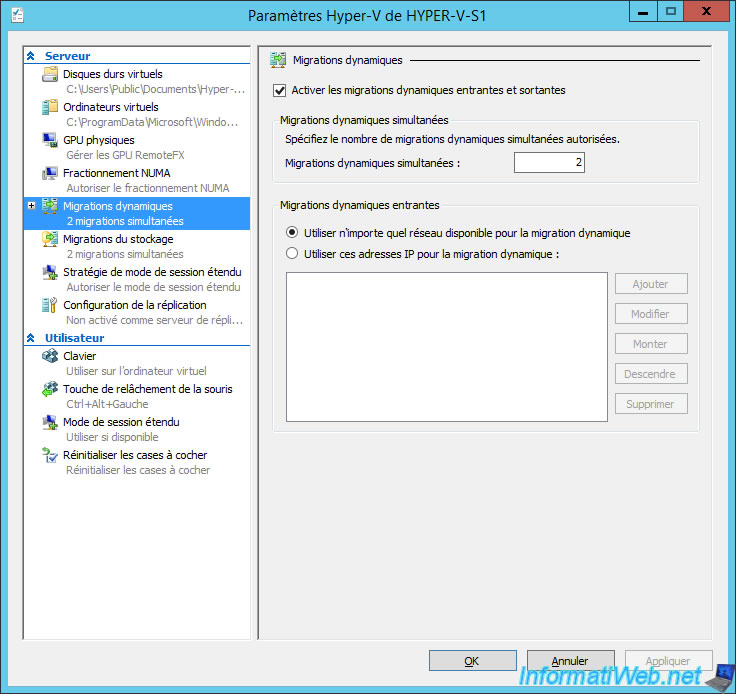736x694 pixels.
Task: Click the GPU physiques monitor icon
Action: point(50,140)
